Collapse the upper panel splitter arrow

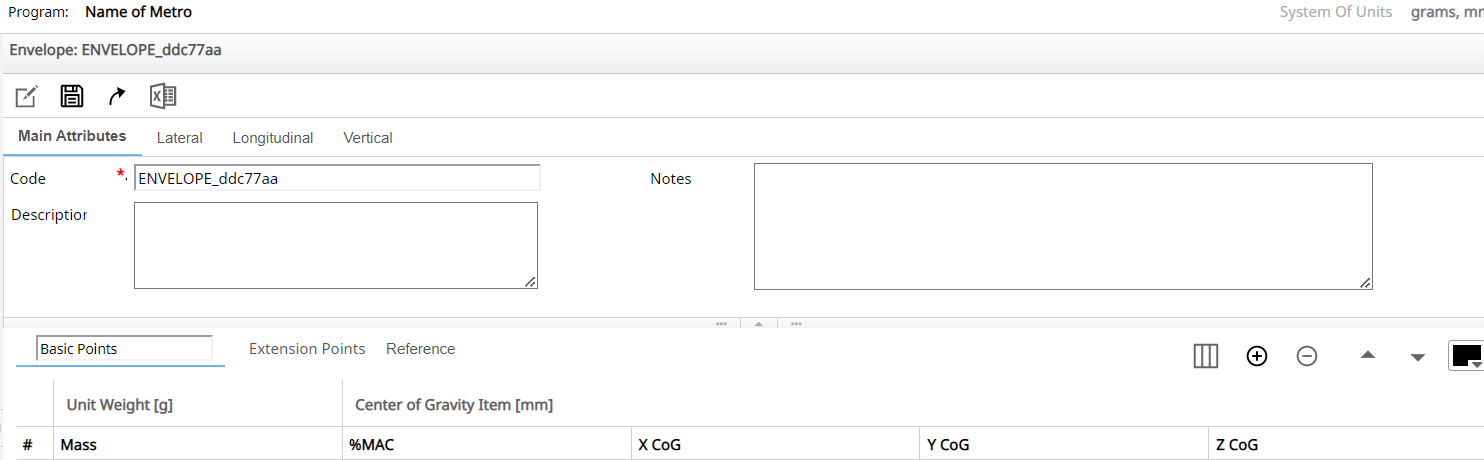(x=758, y=324)
